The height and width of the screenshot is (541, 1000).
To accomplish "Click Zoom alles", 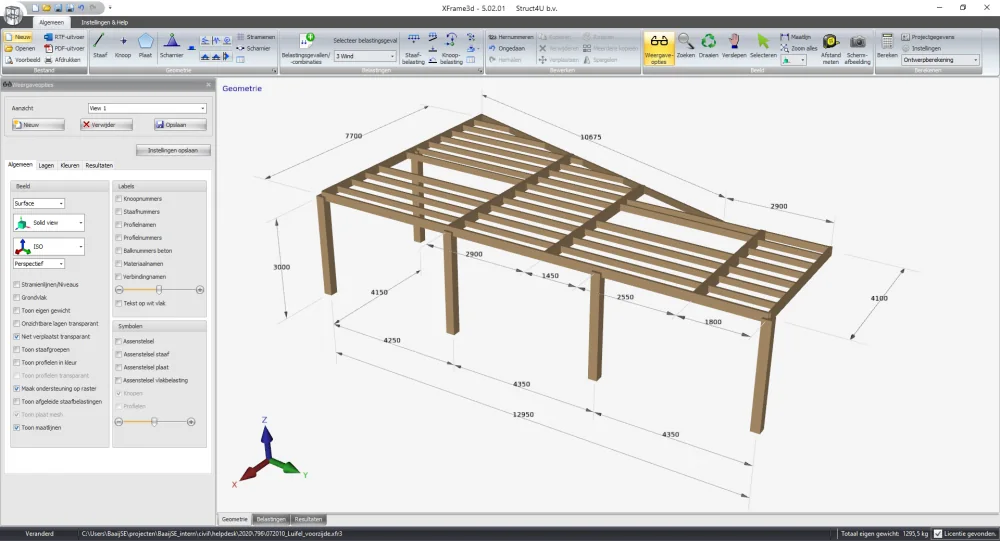I will pos(798,48).
